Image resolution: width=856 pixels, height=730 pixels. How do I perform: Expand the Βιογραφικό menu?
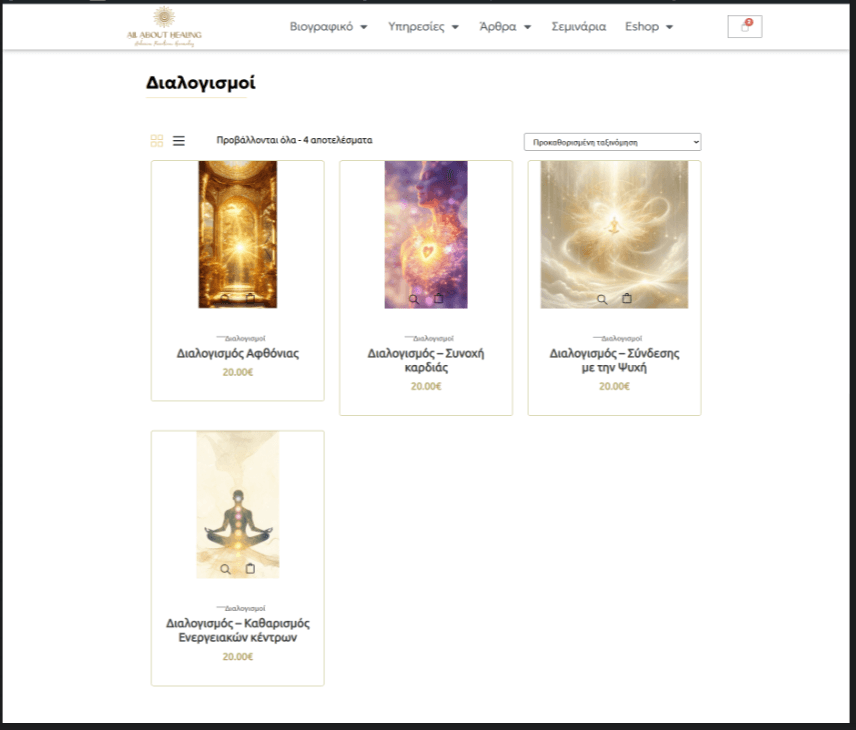coord(328,27)
